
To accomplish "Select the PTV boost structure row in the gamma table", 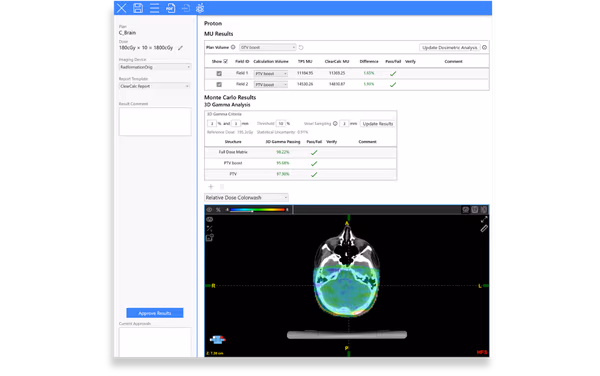I will (x=301, y=163).
